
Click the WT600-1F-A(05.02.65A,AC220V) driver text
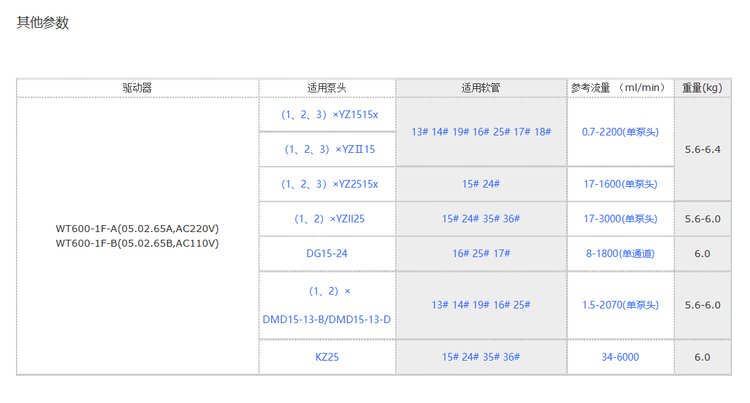point(137,227)
